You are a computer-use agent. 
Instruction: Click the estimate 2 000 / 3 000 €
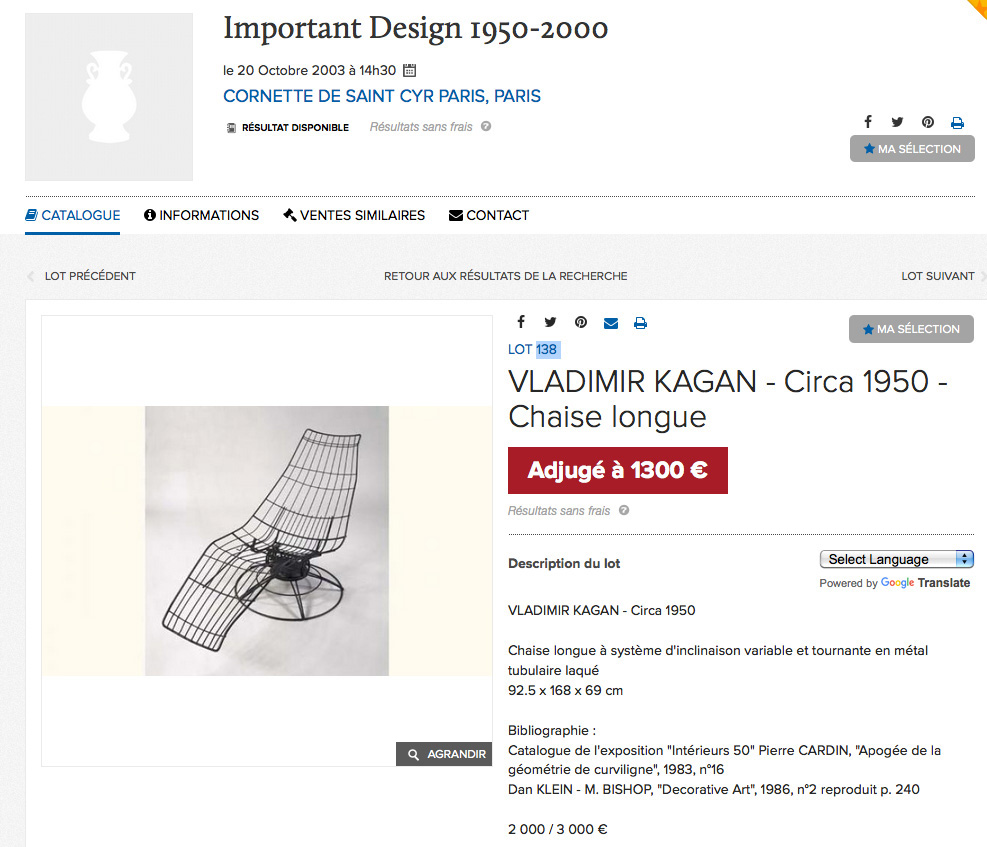558,829
